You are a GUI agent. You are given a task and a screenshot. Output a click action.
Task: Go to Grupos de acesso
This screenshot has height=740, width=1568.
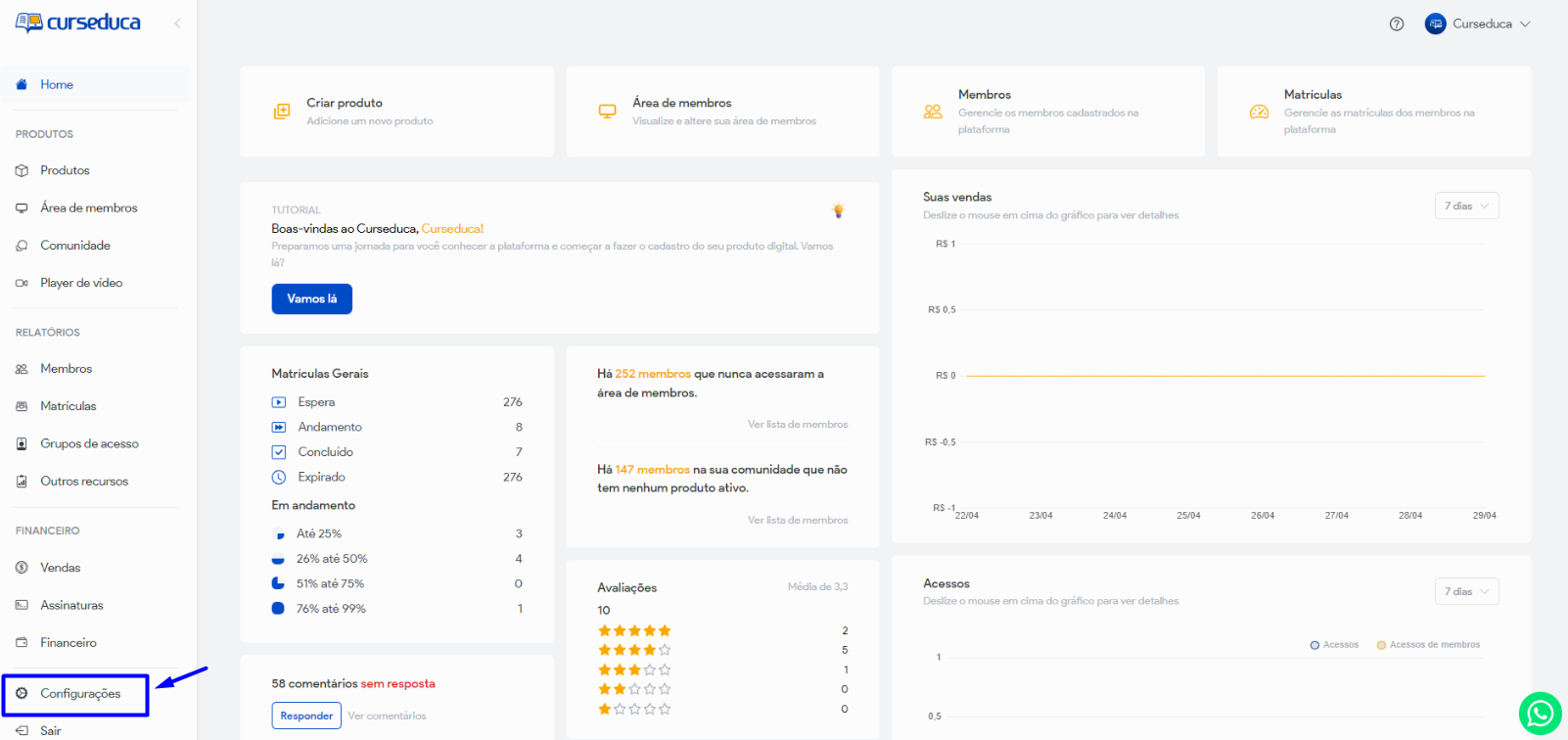(89, 443)
